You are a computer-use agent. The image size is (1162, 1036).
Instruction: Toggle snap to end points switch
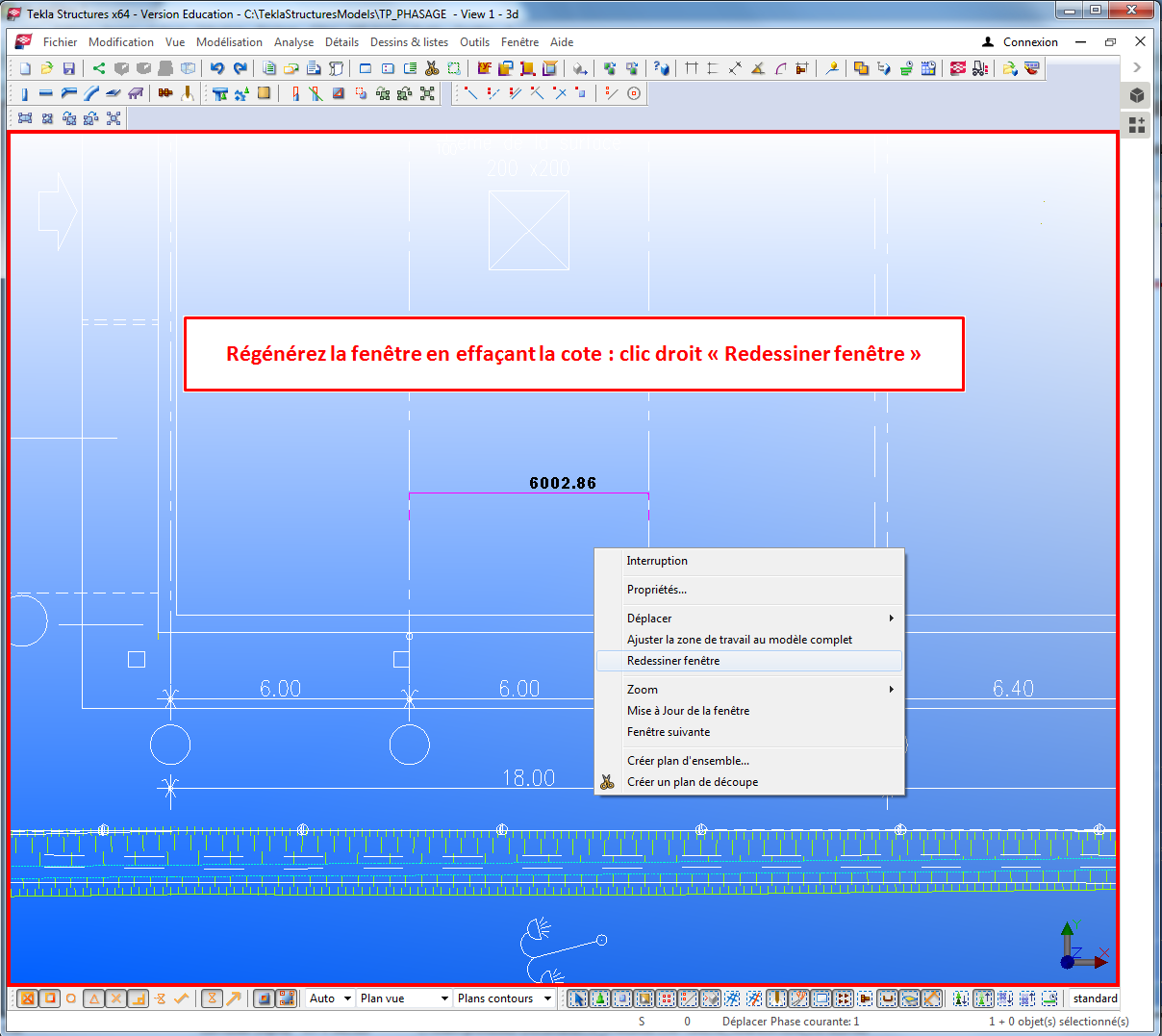[x=50, y=998]
